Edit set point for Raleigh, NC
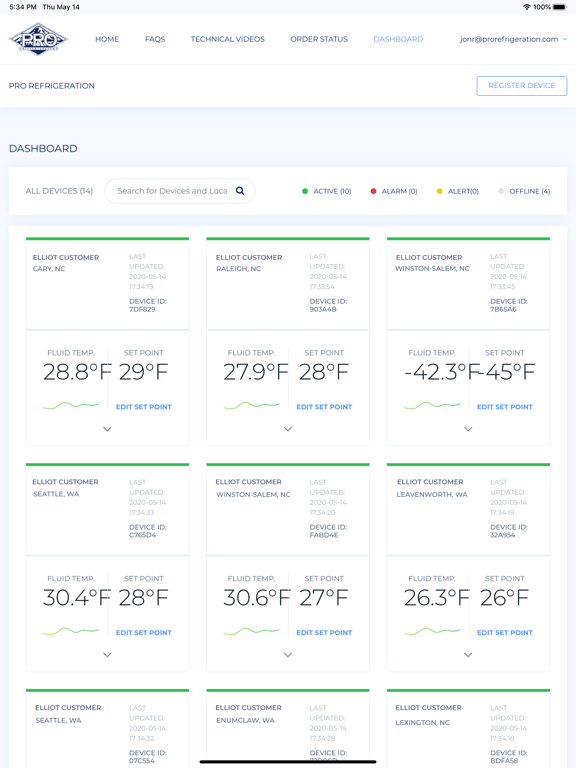This screenshot has width=576, height=768. [x=324, y=407]
